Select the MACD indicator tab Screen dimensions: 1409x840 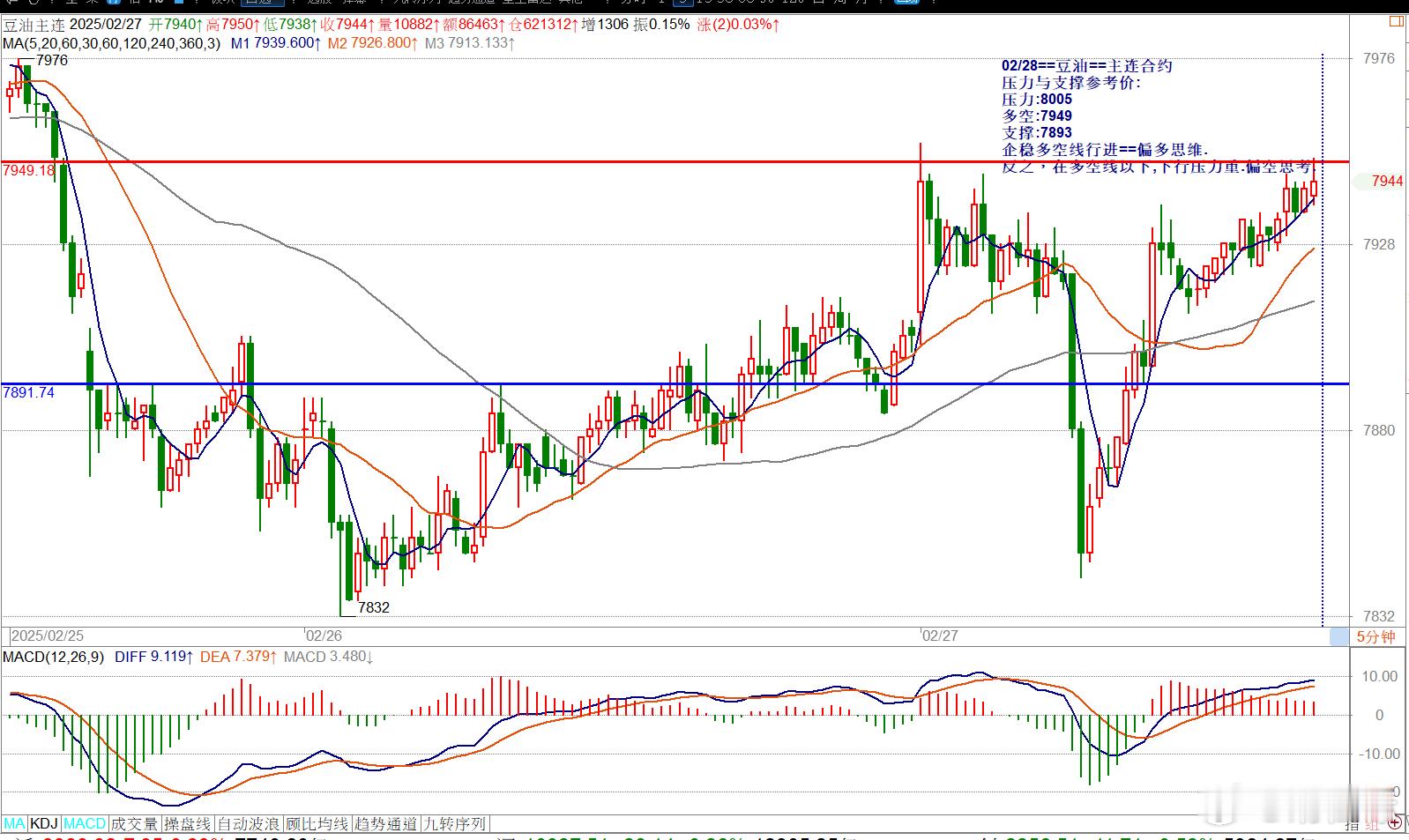tap(84, 824)
